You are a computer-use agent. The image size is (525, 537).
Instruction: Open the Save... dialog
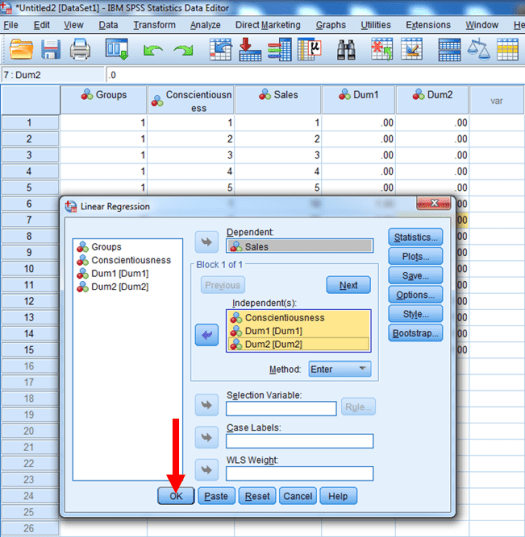pyautogui.click(x=415, y=275)
